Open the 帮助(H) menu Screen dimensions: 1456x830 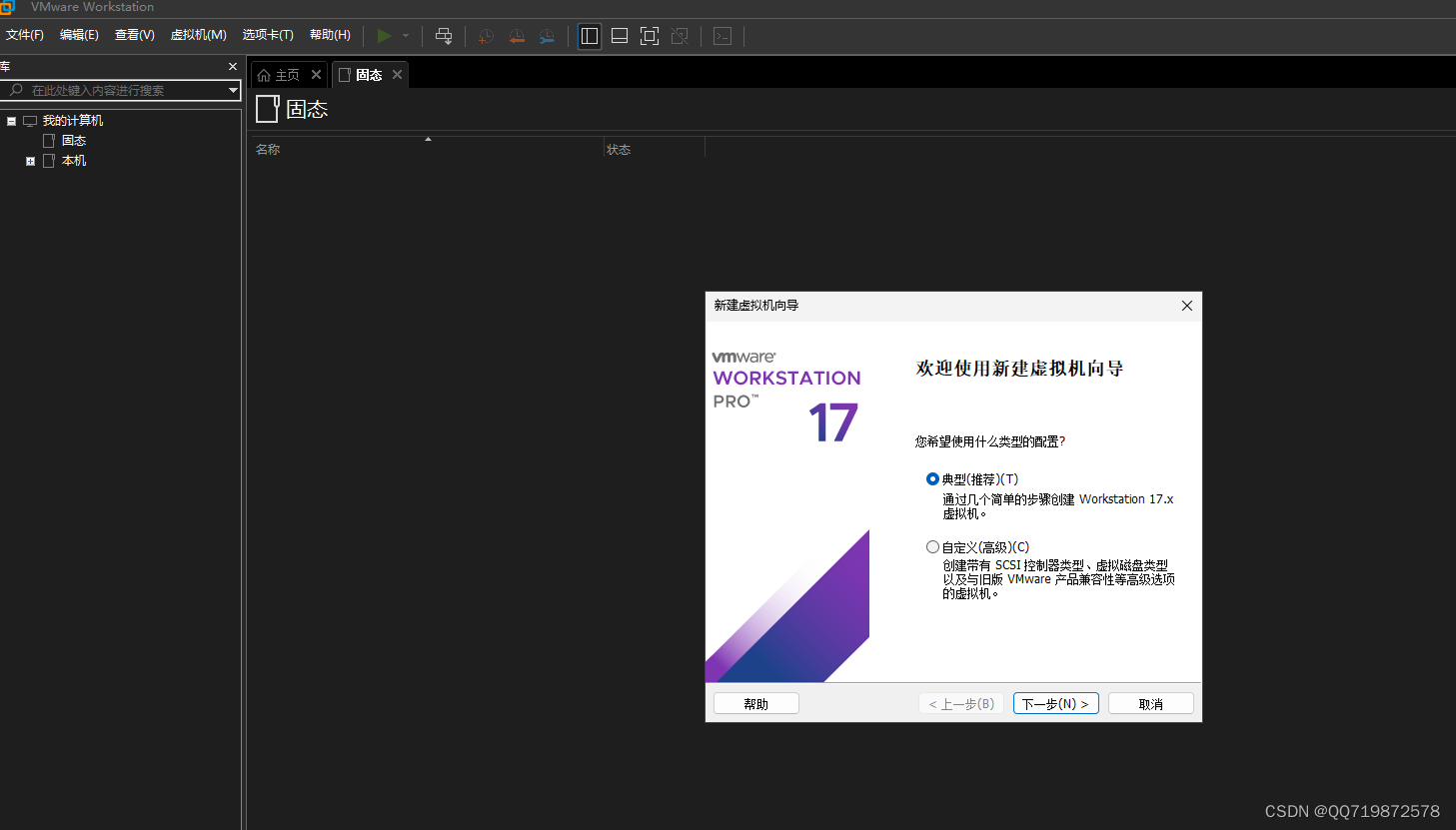coord(330,35)
